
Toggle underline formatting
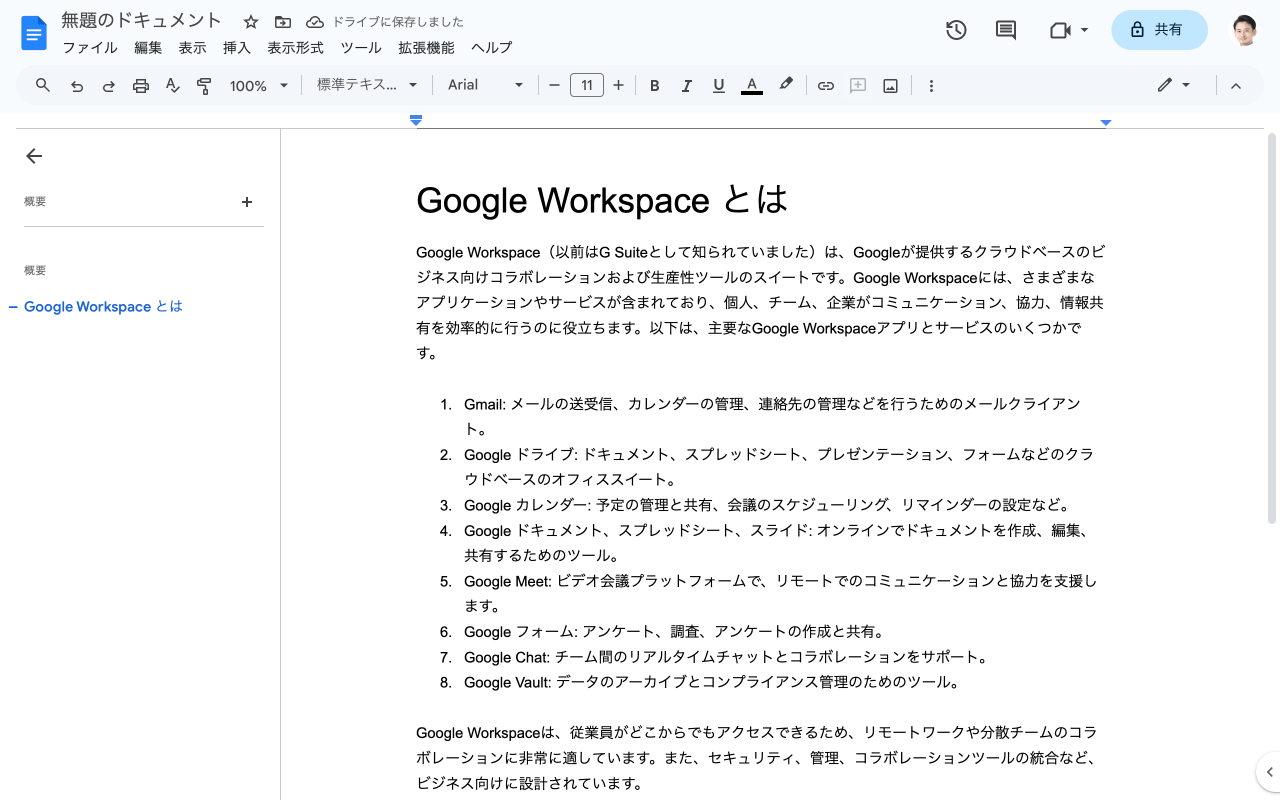(x=719, y=86)
